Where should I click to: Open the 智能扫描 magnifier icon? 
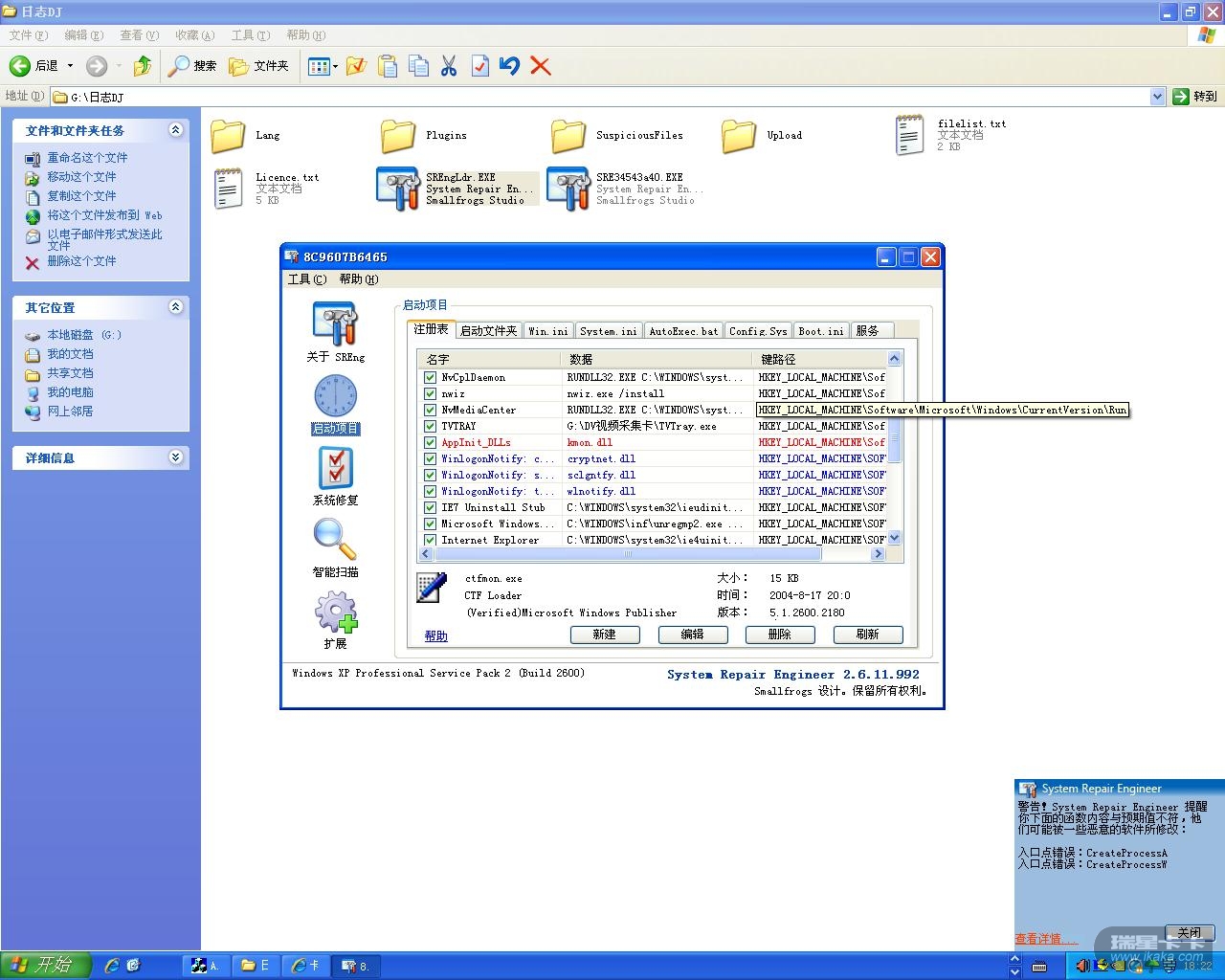point(335,540)
